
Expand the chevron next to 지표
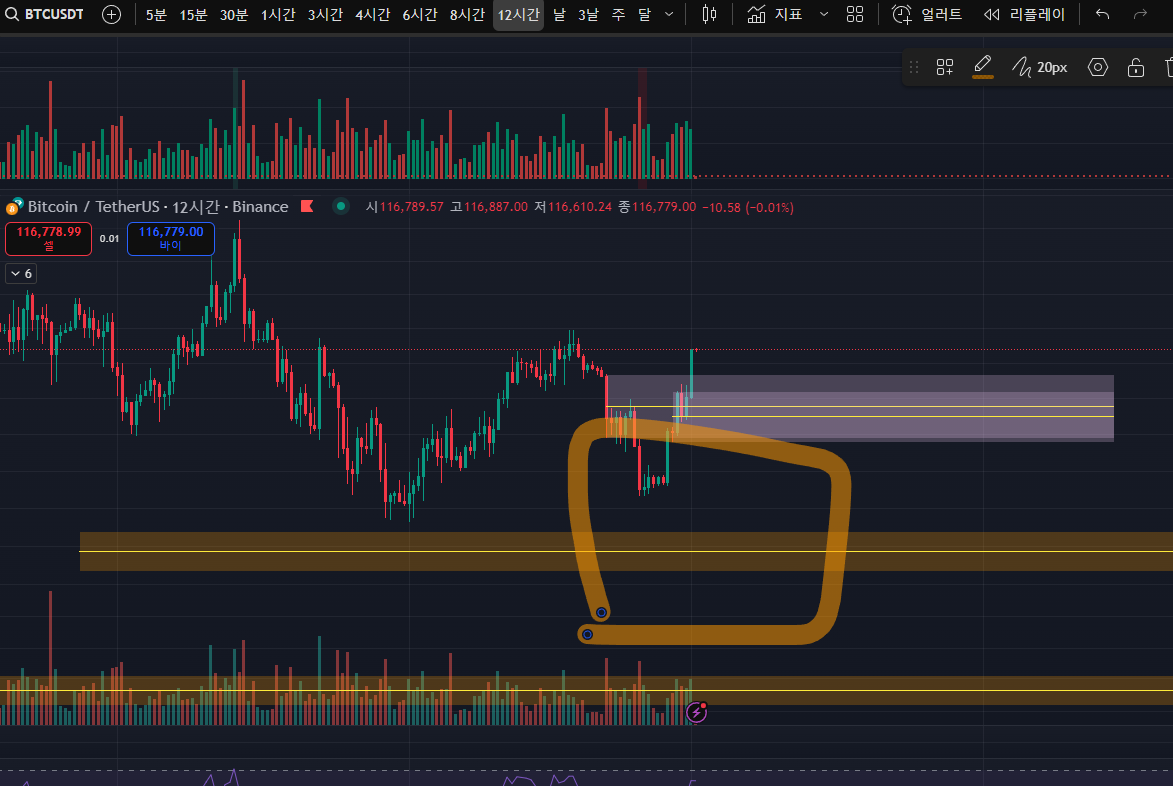click(824, 14)
